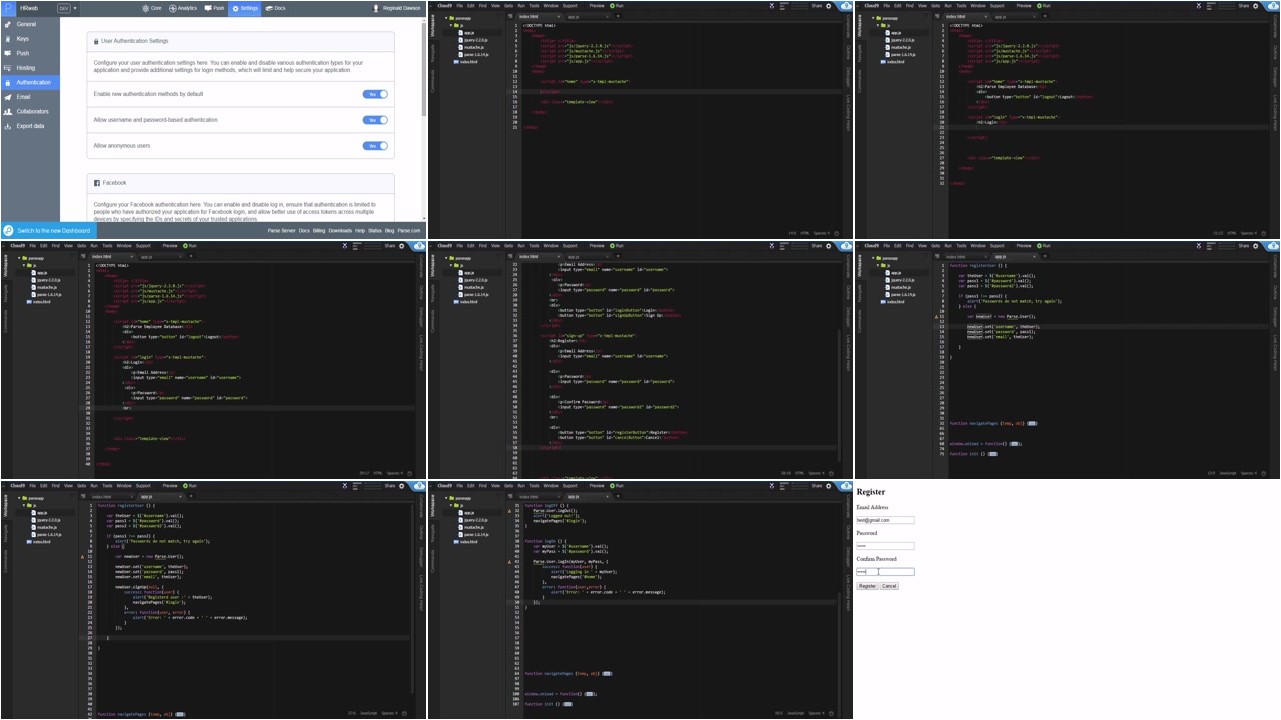Open the Billing footer link
The width and height of the screenshot is (1281, 720).
[x=319, y=230]
